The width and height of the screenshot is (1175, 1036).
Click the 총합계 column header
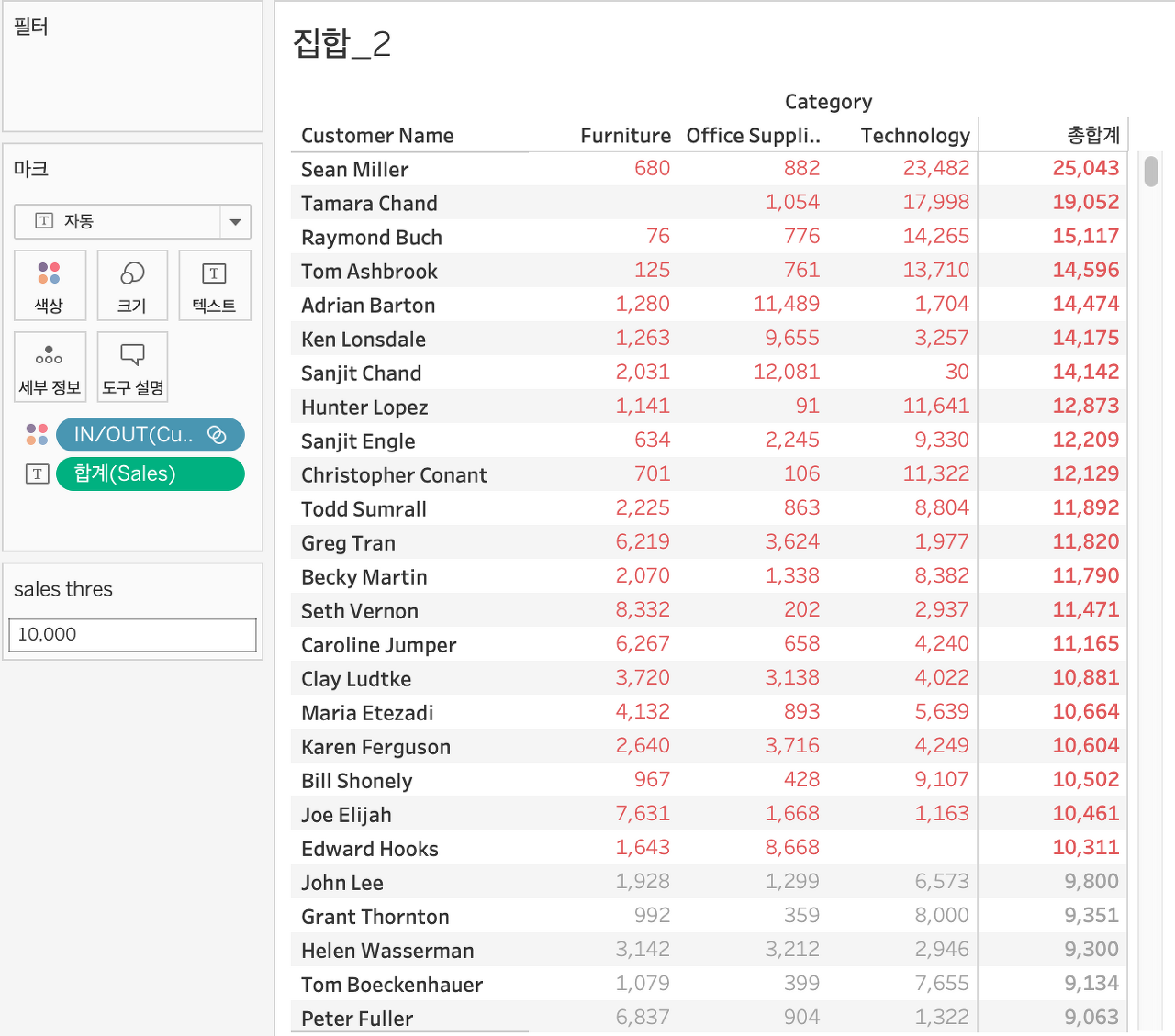click(1093, 136)
